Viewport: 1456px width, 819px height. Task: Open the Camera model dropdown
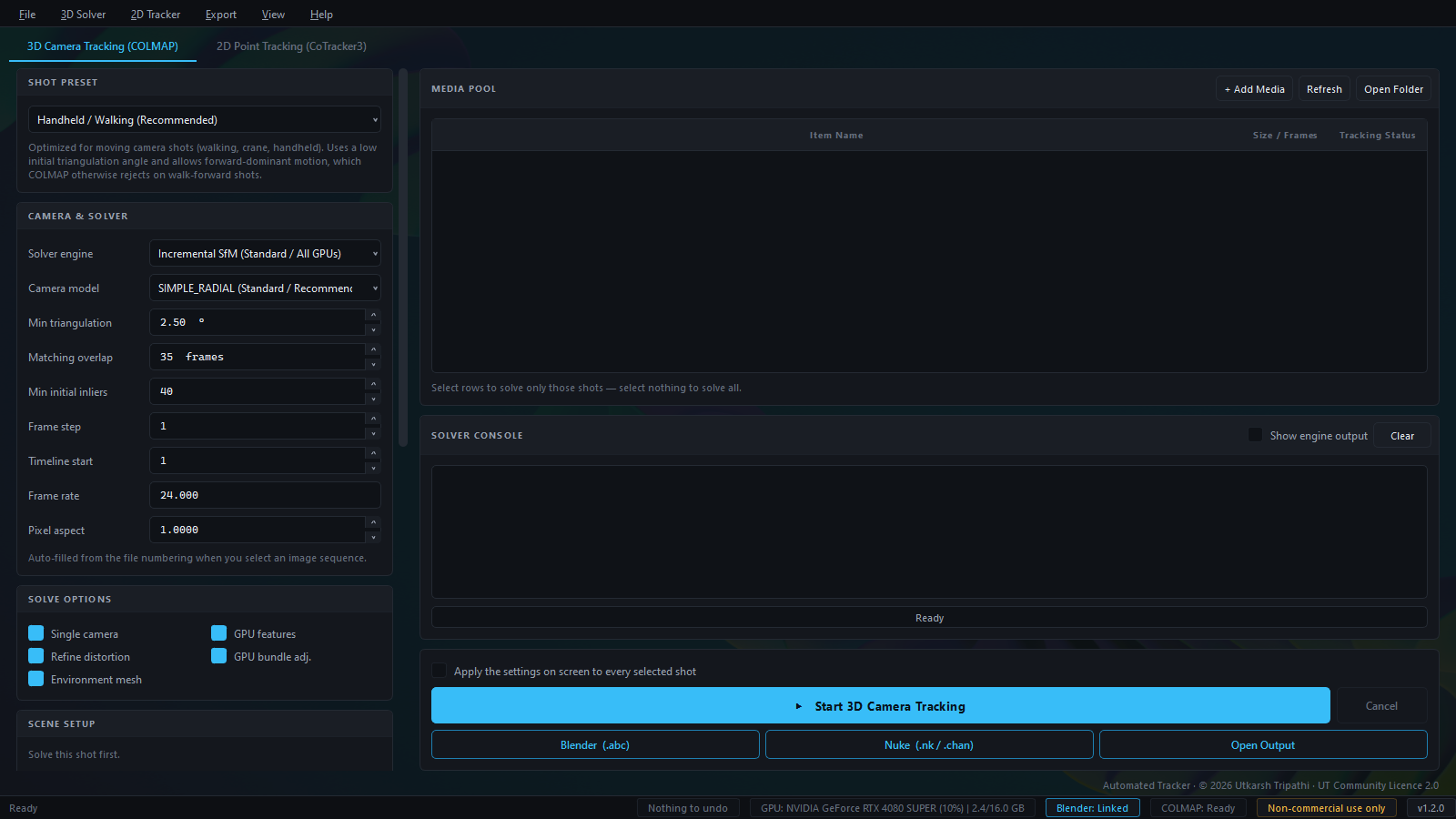(x=265, y=288)
